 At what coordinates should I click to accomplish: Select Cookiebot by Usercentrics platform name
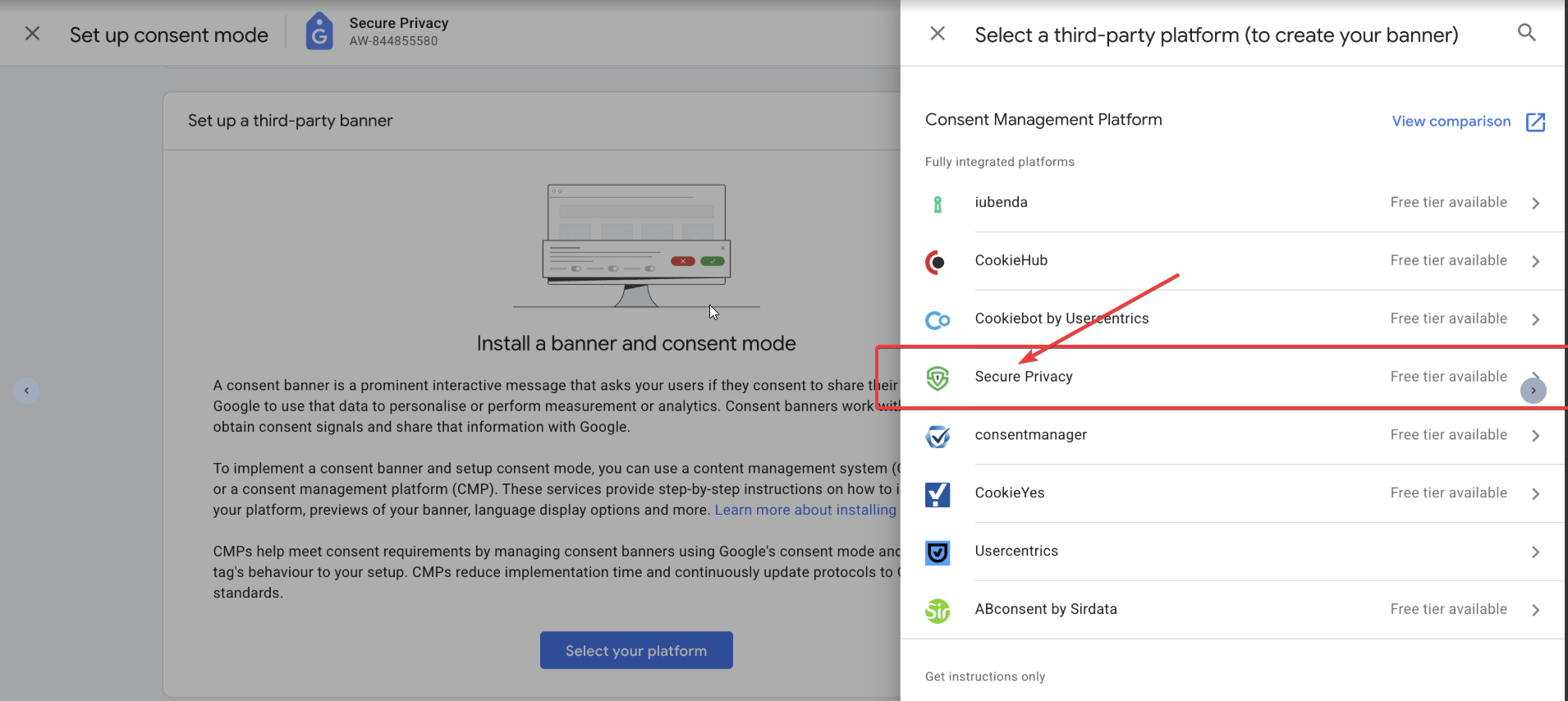pyautogui.click(x=1061, y=318)
